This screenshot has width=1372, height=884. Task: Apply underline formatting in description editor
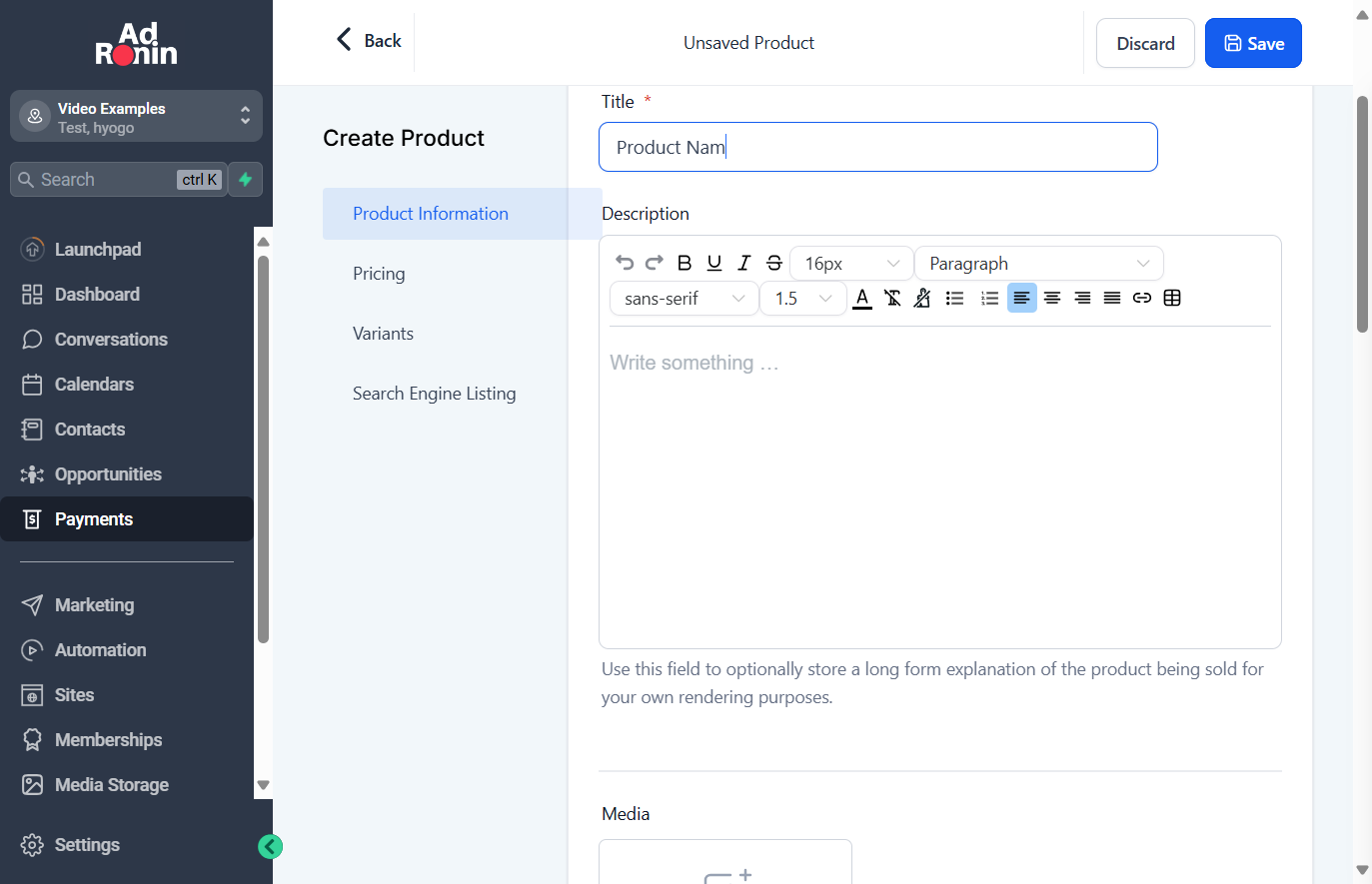tap(714, 263)
